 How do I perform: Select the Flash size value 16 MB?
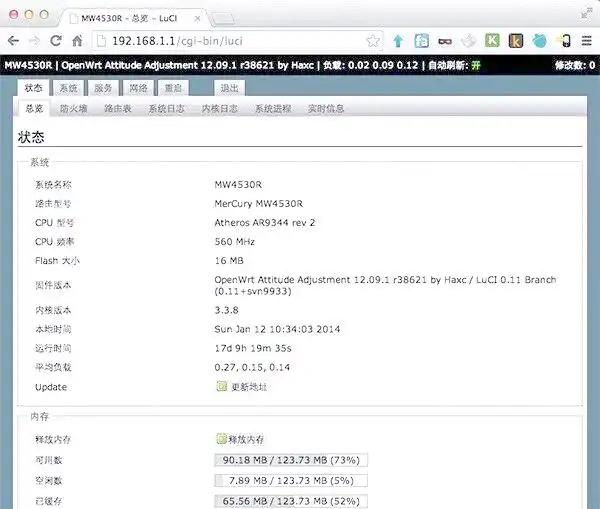click(229, 261)
